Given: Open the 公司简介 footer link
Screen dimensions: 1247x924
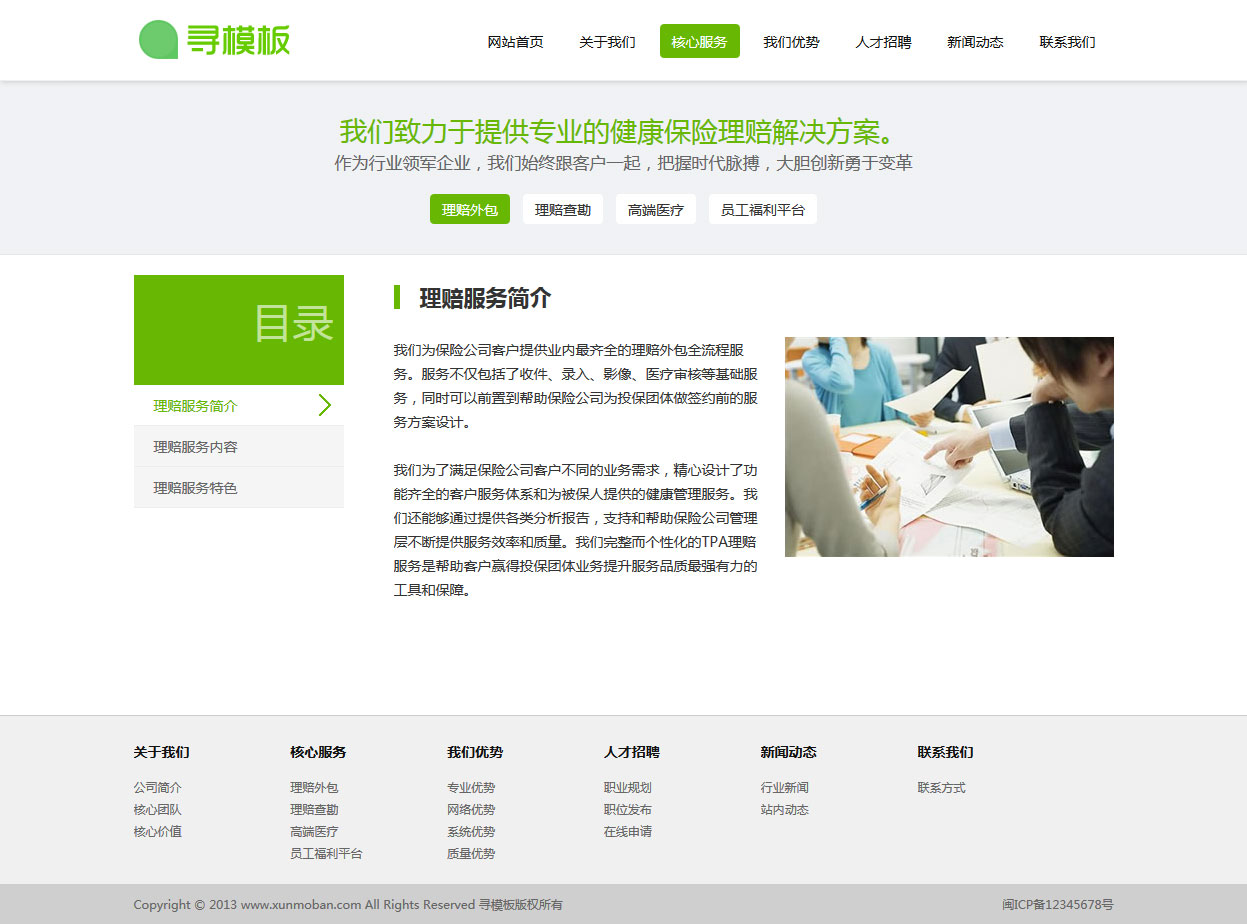Looking at the screenshot, I should pos(158,788).
